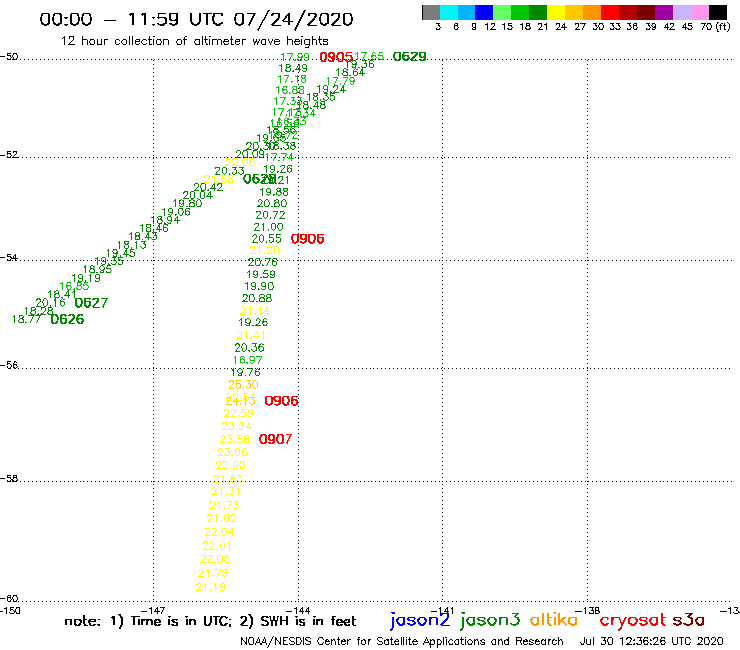Pick the pink swatch in the color bar
The image size is (740, 650).
[x=700, y=12]
